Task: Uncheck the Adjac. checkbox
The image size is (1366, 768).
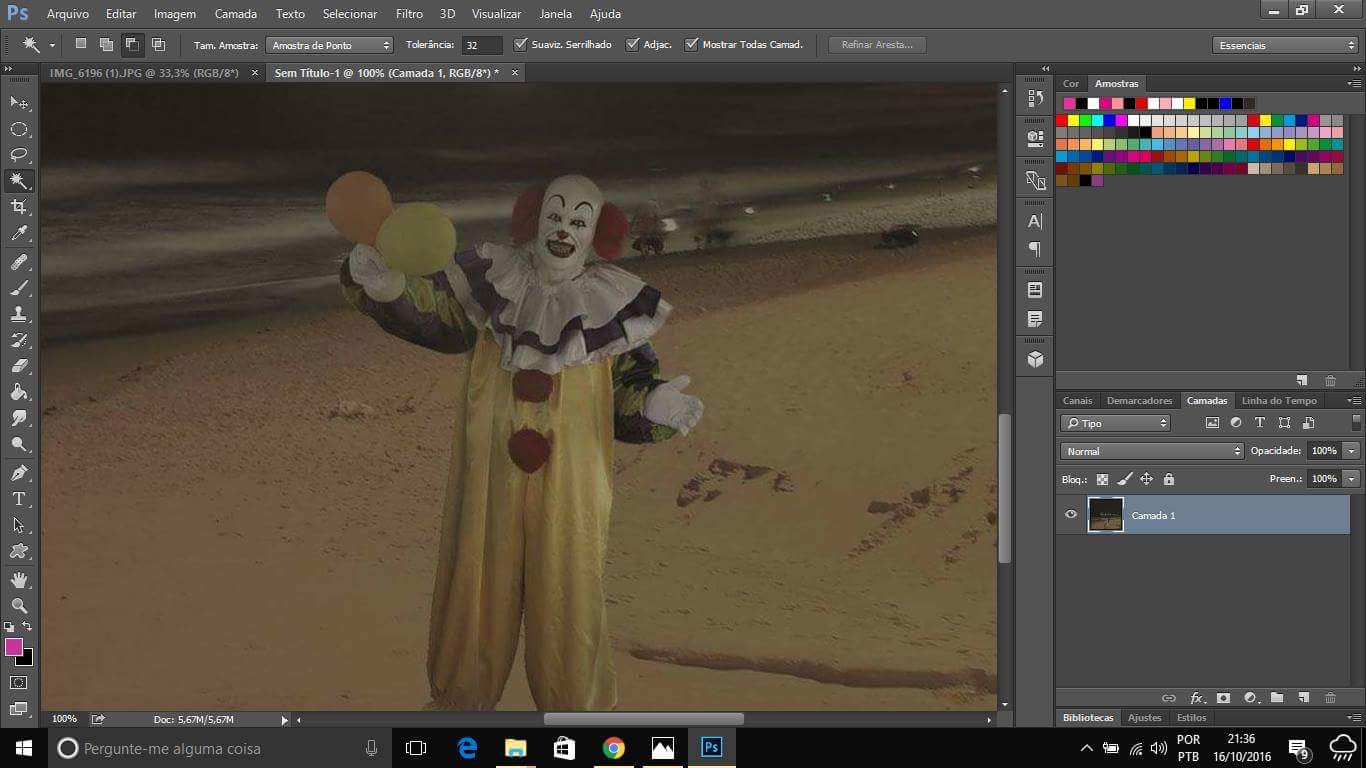Action: pos(632,45)
